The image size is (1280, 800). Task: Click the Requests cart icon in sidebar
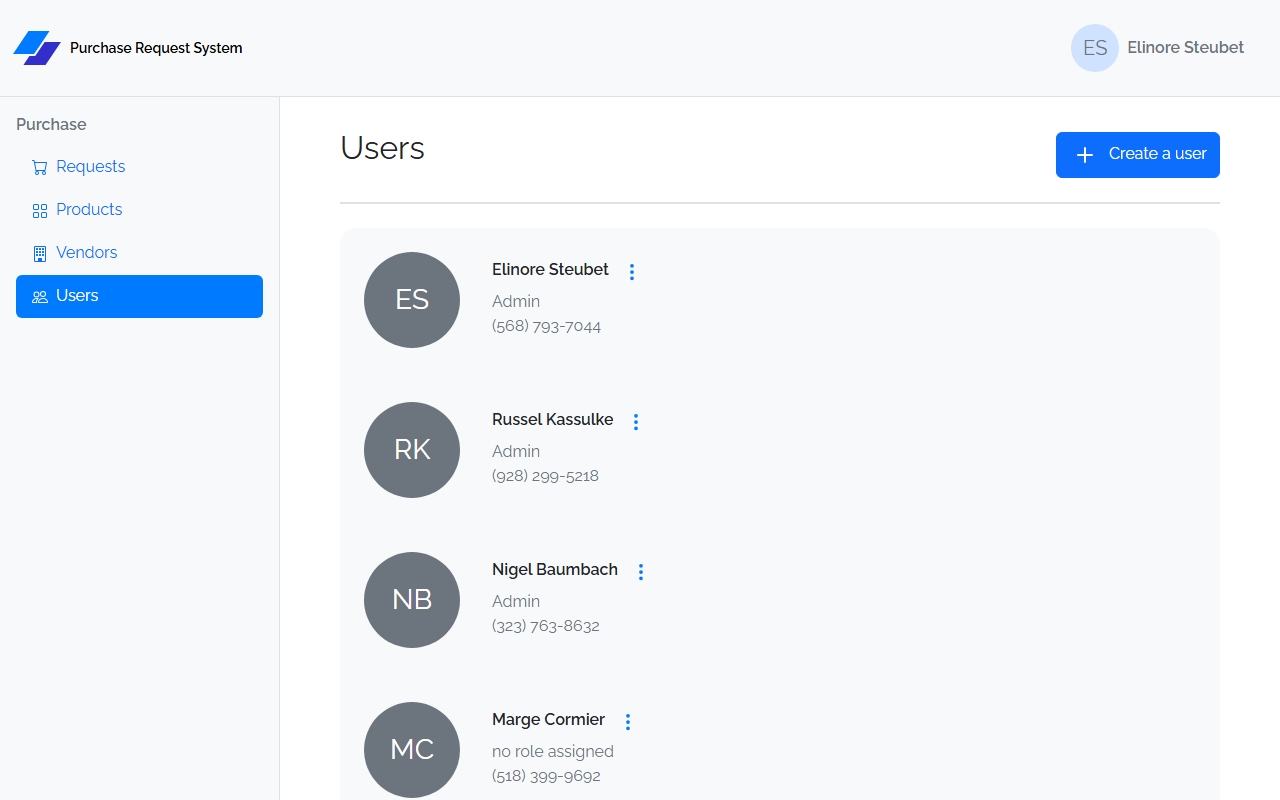(x=40, y=167)
